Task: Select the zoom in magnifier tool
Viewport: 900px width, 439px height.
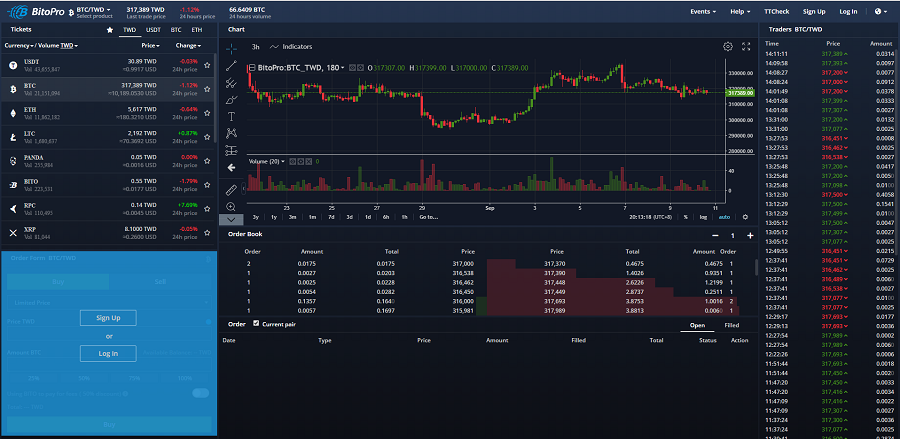Action: (231, 207)
